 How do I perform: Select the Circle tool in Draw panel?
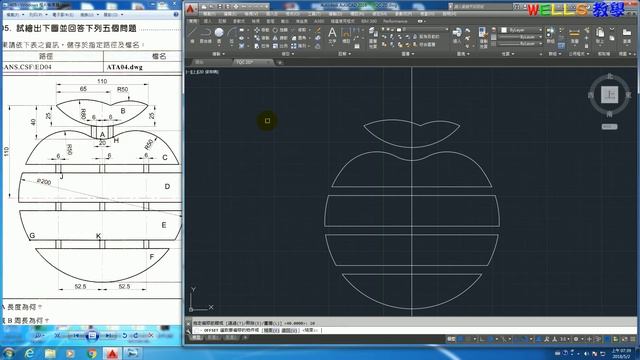(219, 33)
